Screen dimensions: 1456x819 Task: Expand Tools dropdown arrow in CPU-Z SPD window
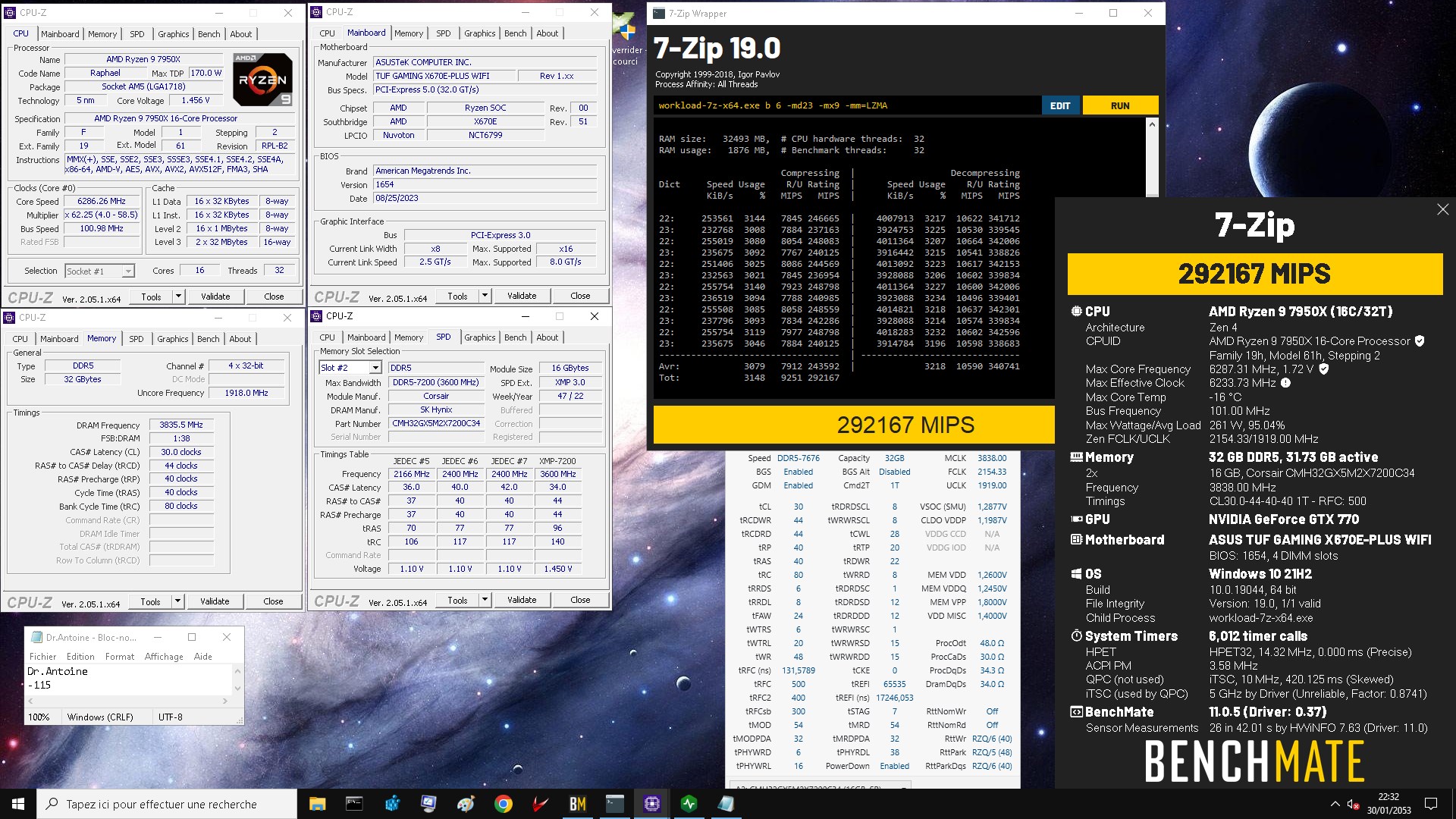(x=485, y=600)
